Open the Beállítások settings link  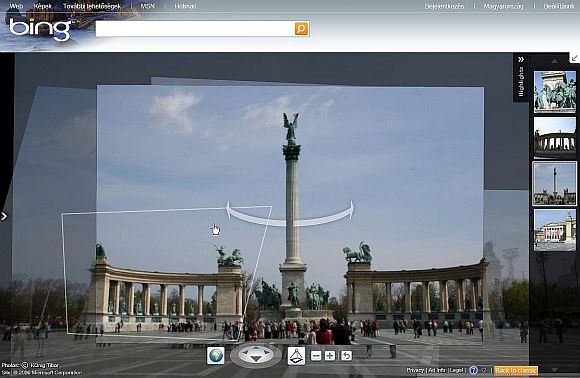click(x=559, y=6)
